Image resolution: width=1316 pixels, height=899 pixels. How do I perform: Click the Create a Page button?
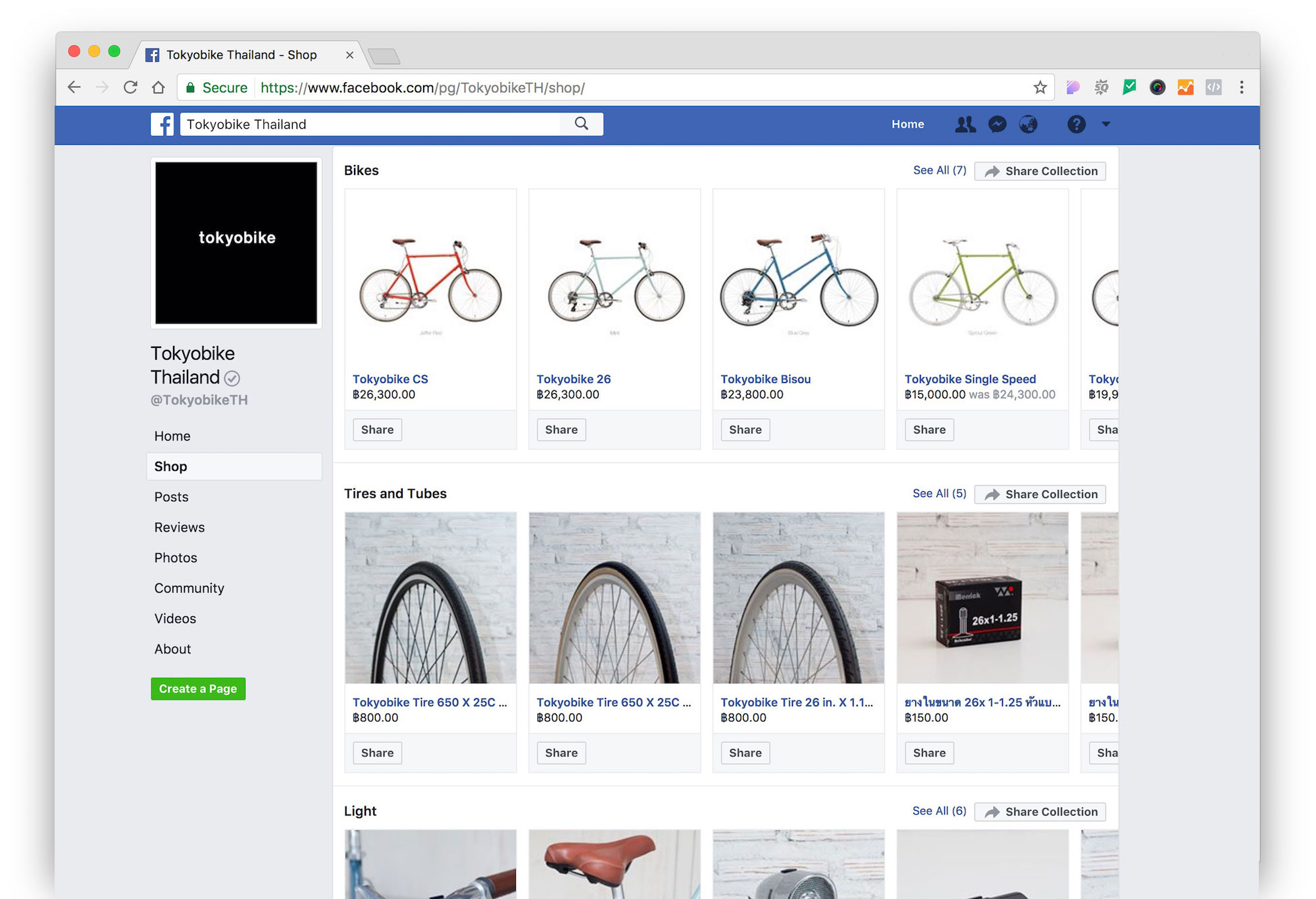(x=198, y=689)
